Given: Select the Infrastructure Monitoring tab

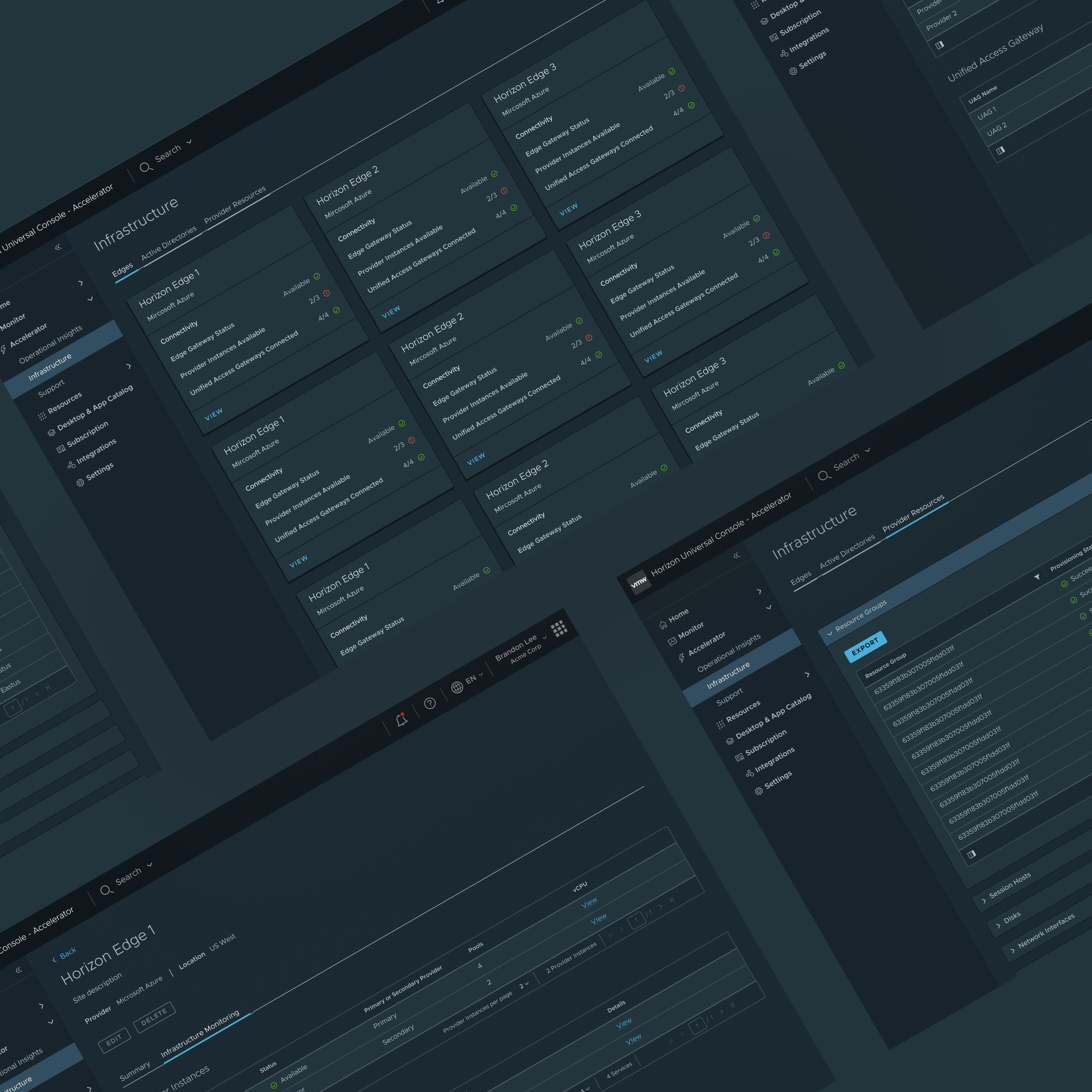Looking at the screenshot, I should pos(200,1034).
